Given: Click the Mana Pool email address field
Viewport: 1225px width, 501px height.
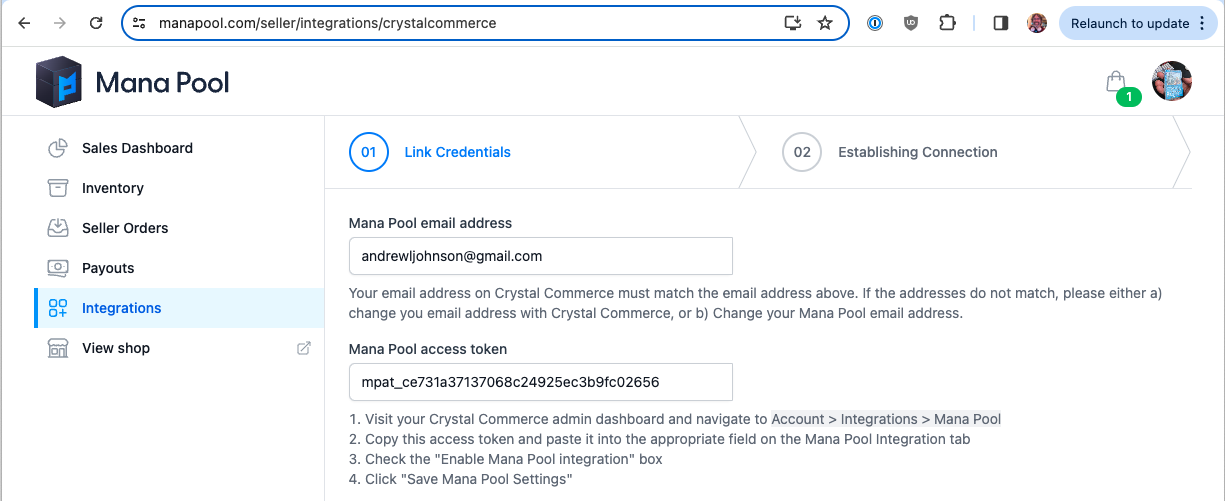Looking at the screenshot, I should [540, 256].
